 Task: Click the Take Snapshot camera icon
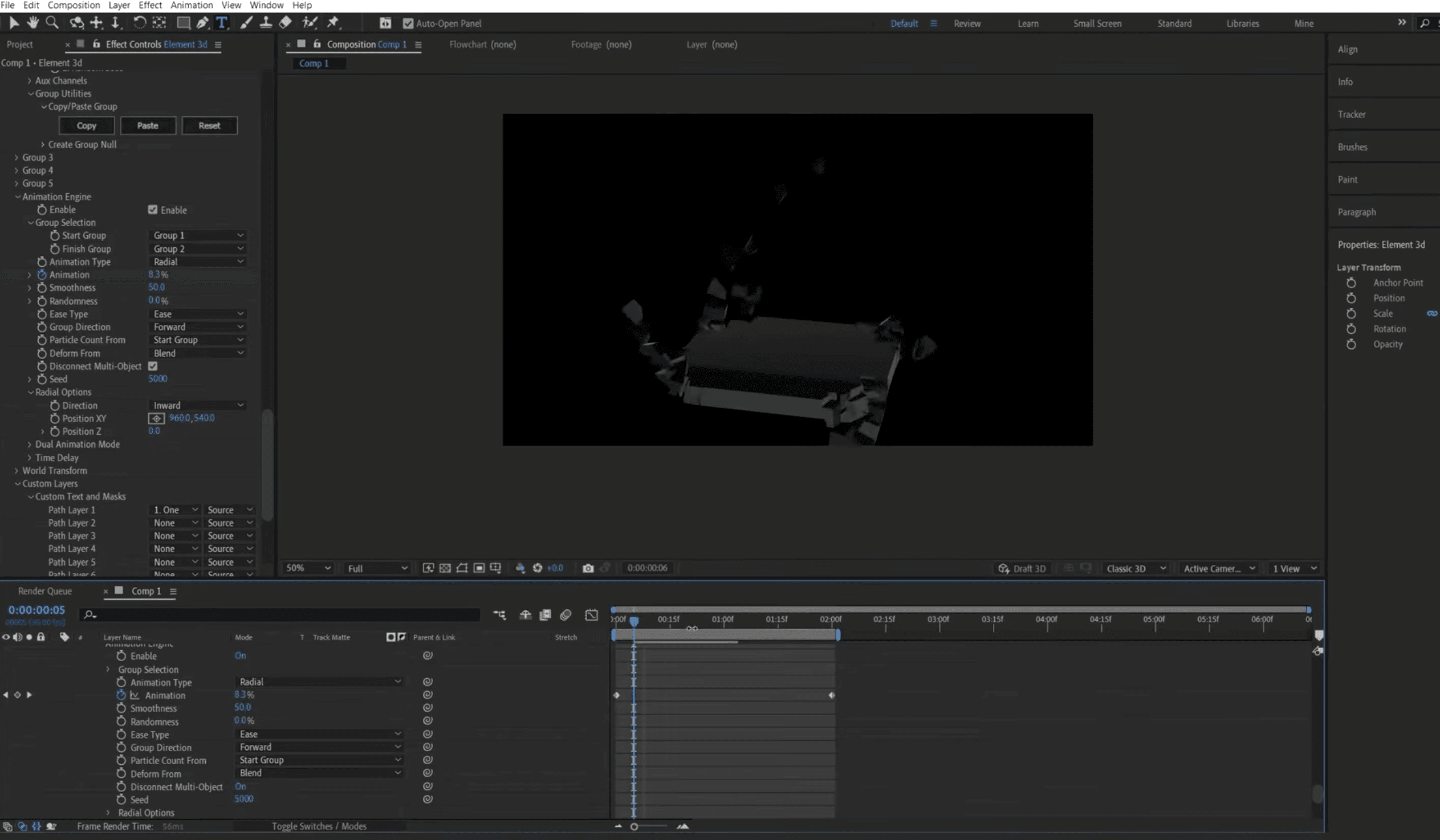[x=588, y=568]
